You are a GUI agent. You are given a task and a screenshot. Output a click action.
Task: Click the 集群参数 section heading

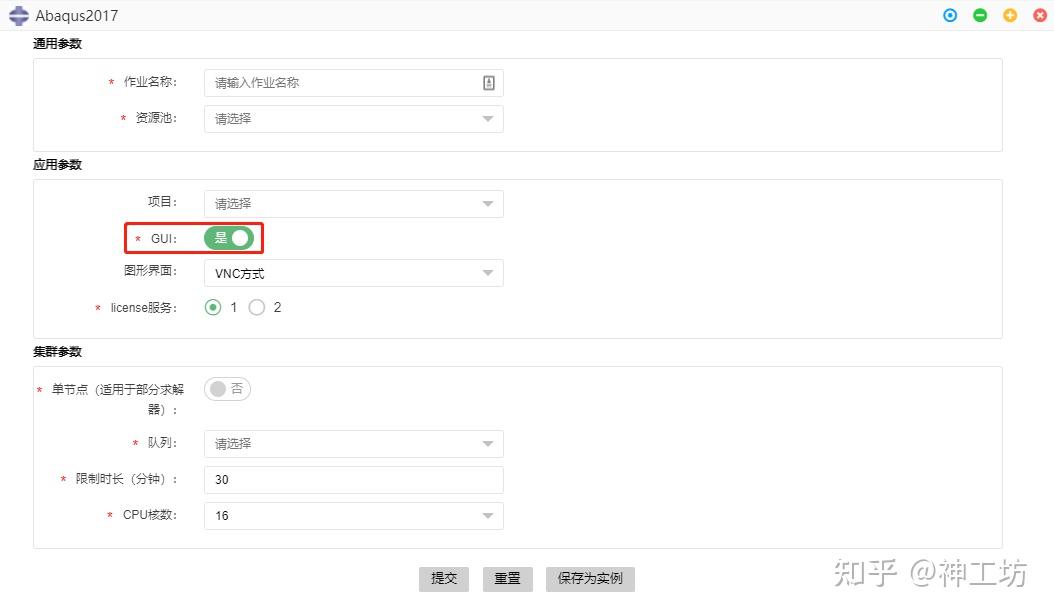click(x=58, y=352)
